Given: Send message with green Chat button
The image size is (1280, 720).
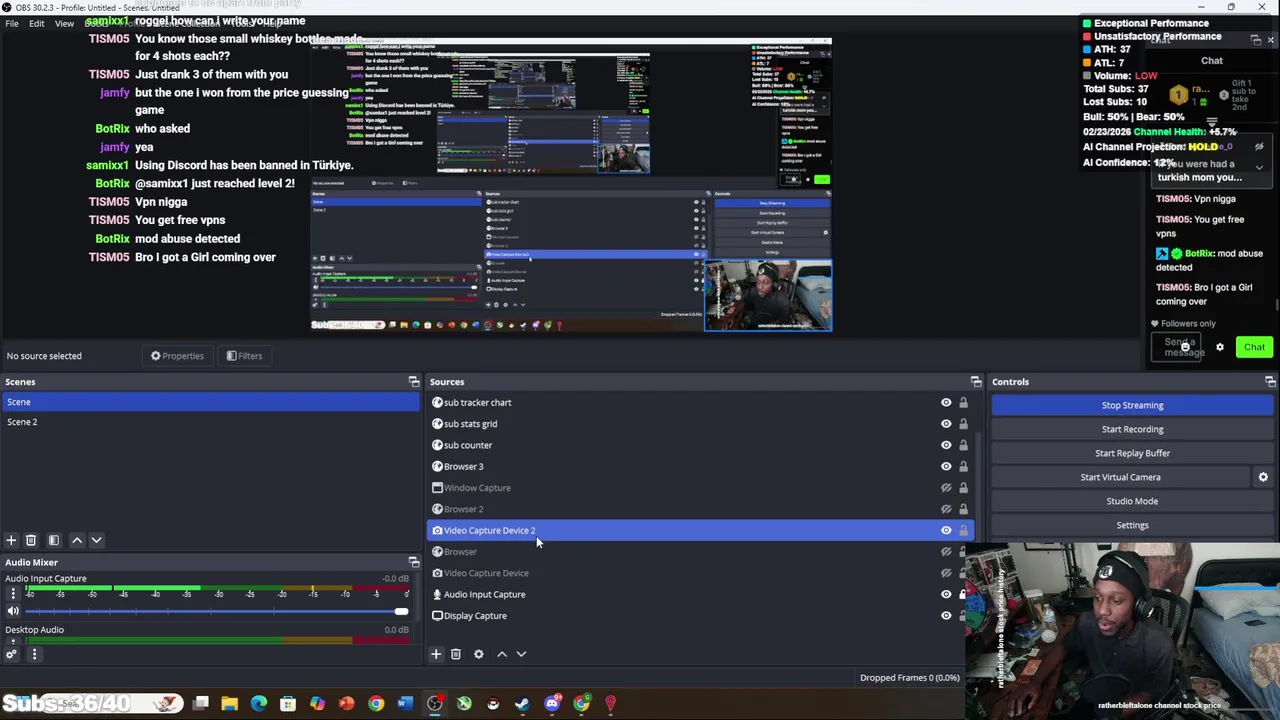Looking at the screenshot, I should coord(1254,347).
